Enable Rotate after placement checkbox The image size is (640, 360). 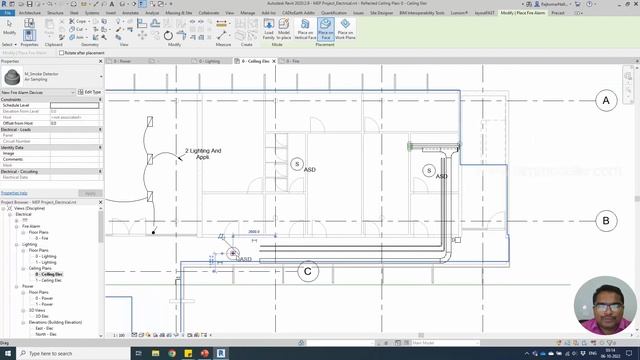[61, 53]
